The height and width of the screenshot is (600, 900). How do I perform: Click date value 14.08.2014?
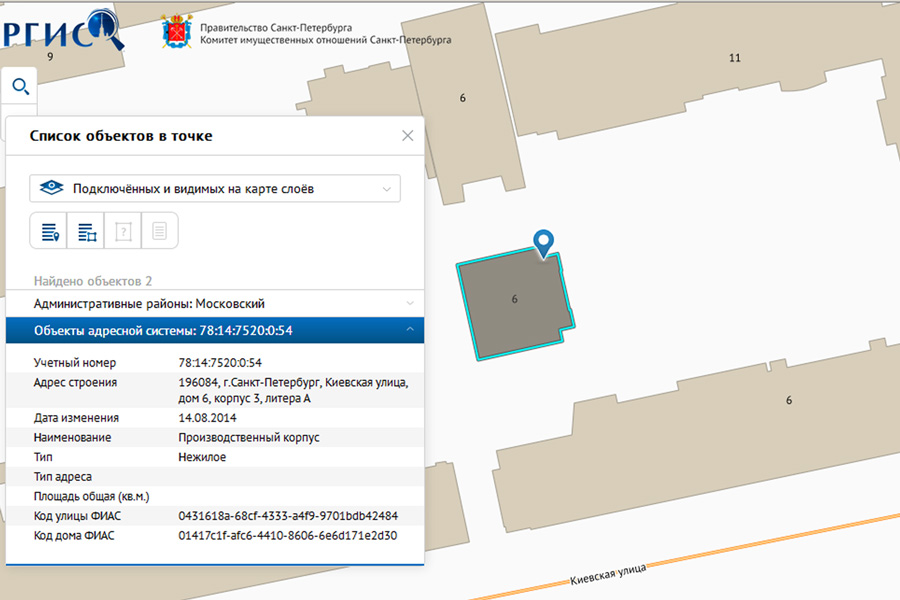[x=207, y=418]
